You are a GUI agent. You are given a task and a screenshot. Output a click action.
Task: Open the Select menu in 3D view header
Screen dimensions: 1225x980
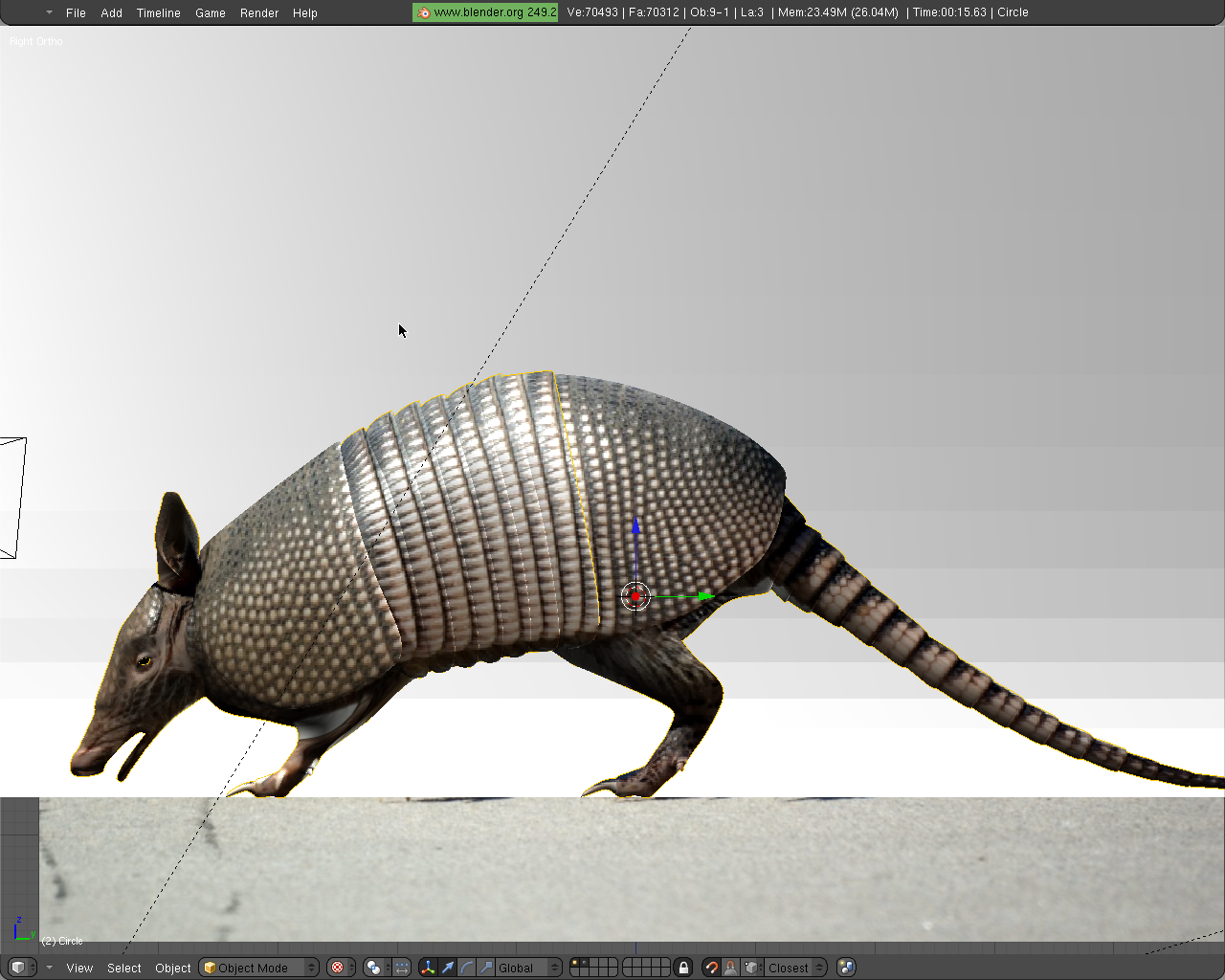124,968
